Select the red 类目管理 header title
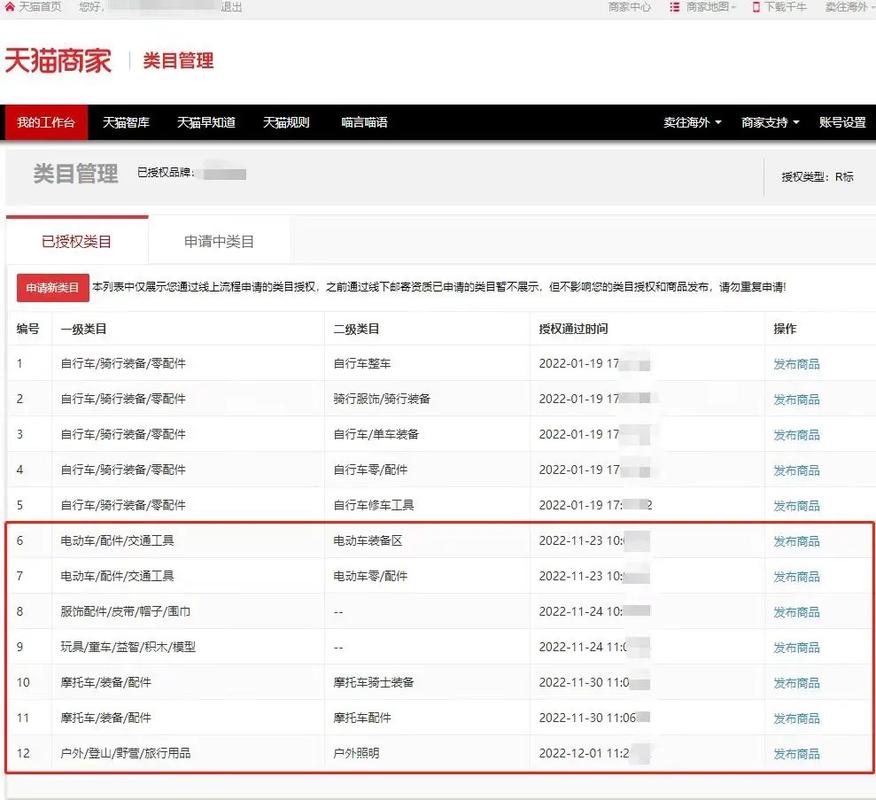Image resolution: width=876 pixels, height=800 pixels. click(x=178, y=60)
